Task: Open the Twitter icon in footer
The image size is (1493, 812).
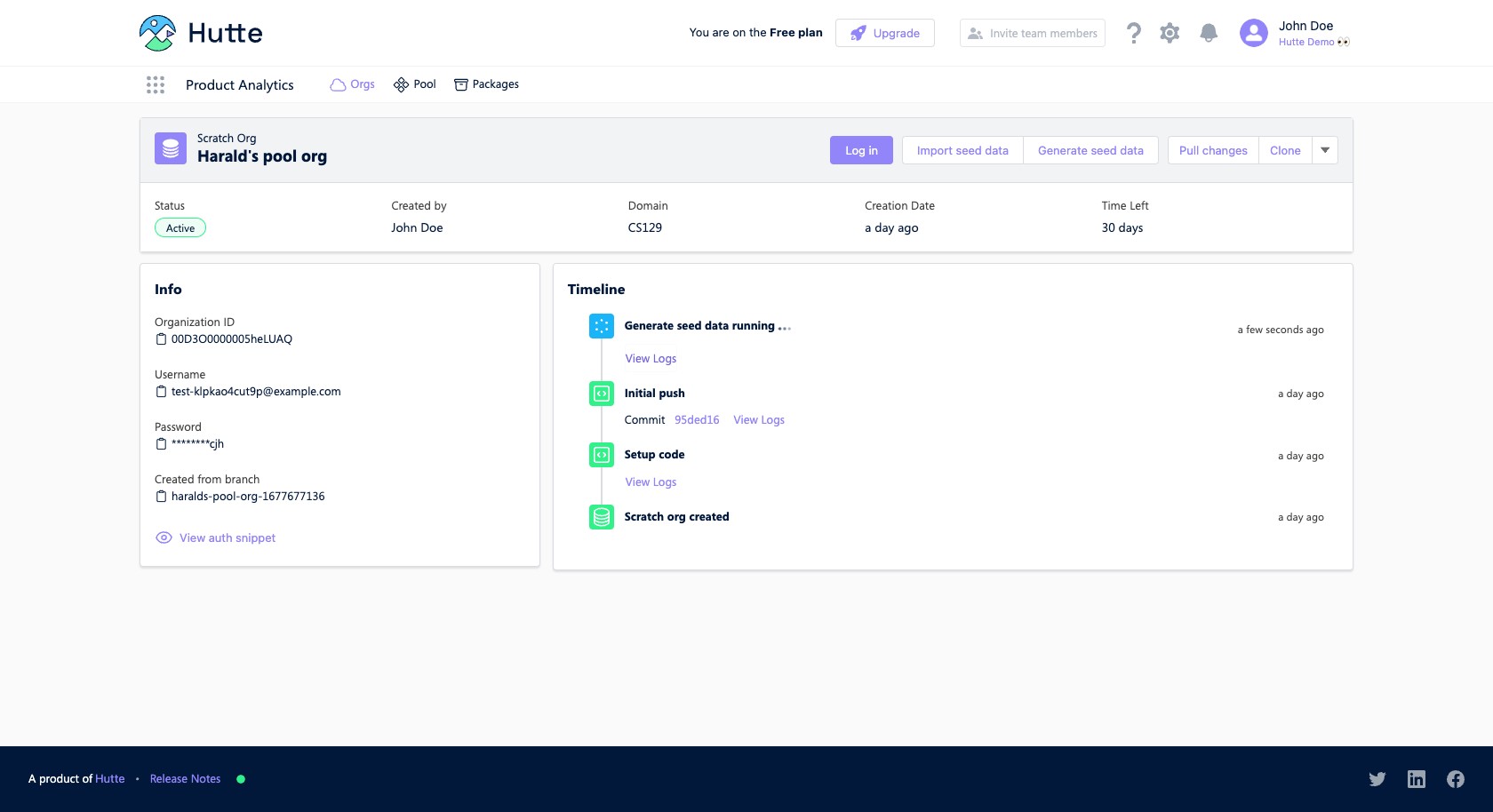Action: click(x=1377, y=779)
